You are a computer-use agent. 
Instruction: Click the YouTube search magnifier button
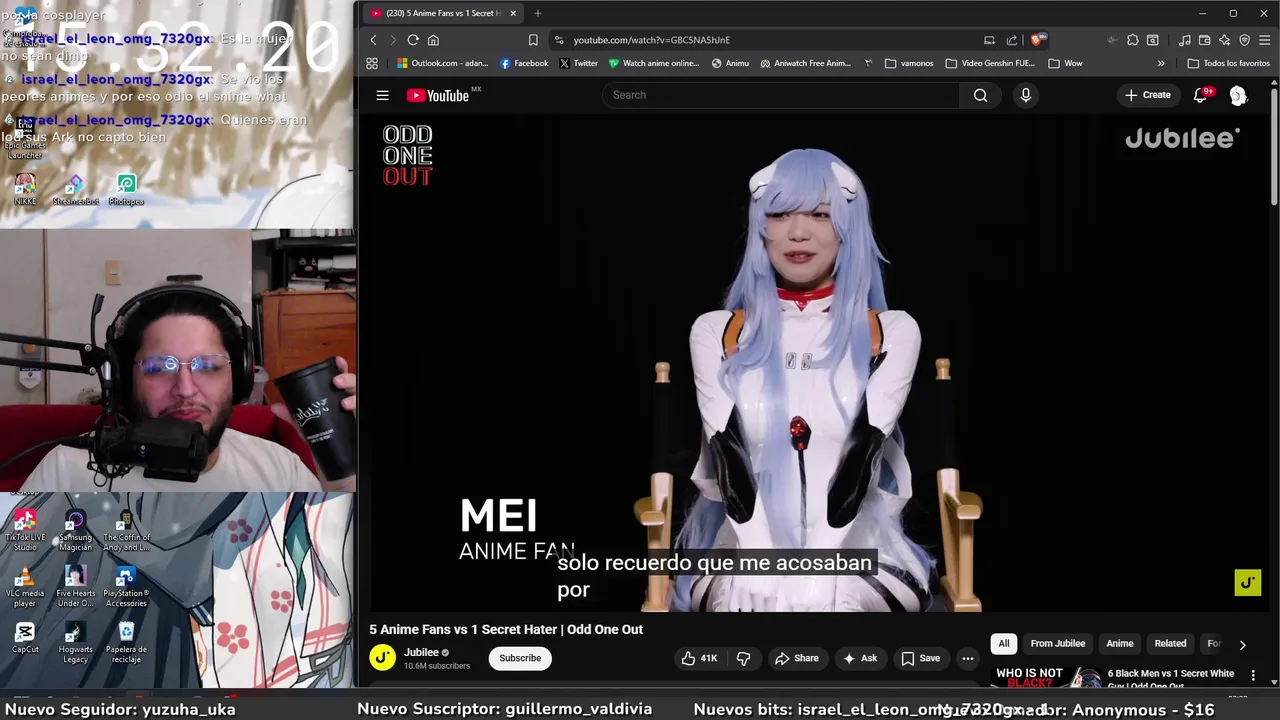pos(980,95)
